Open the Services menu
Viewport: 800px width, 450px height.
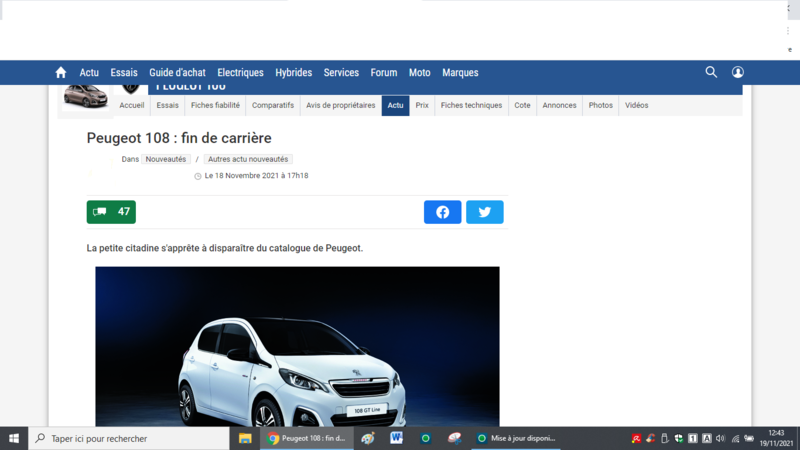[341, 72]
